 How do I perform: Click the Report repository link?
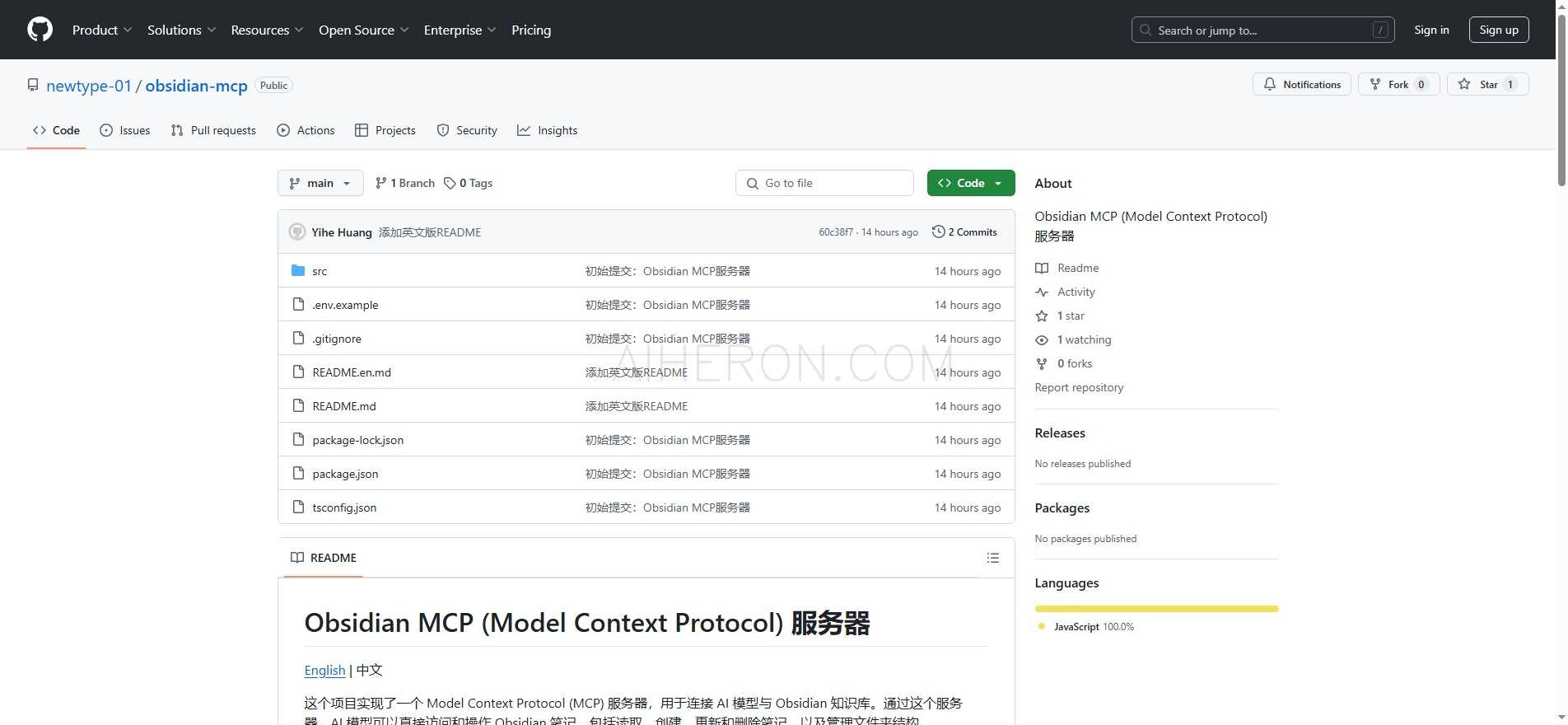tap(1079, 387)
